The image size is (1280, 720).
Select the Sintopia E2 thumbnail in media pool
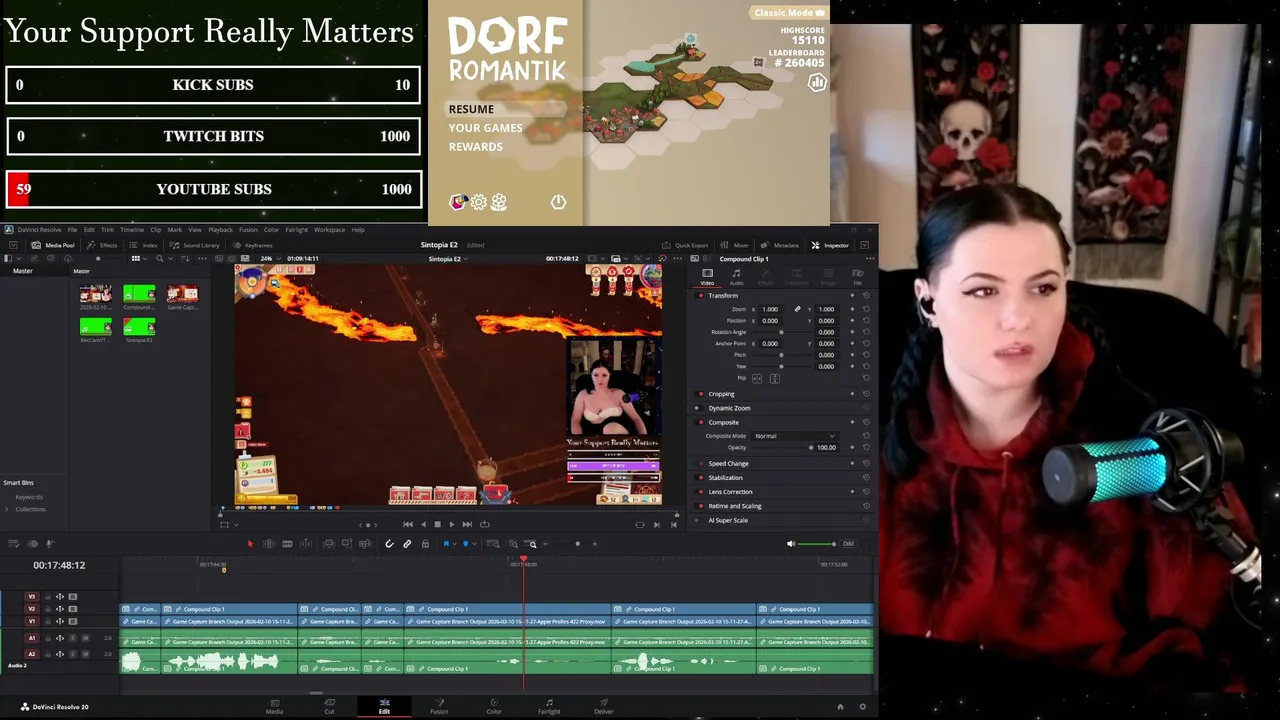click(139, 327)
